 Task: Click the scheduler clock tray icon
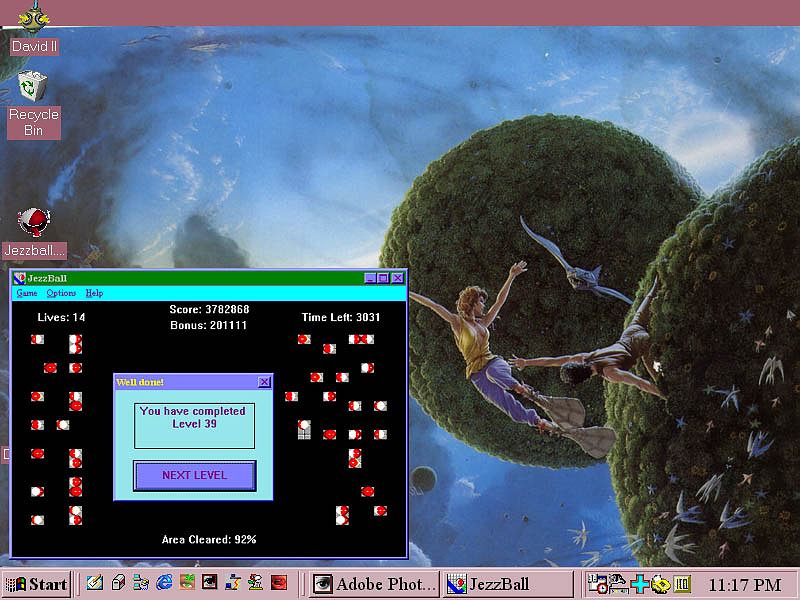pyautogui.click(x=597, y=584)
